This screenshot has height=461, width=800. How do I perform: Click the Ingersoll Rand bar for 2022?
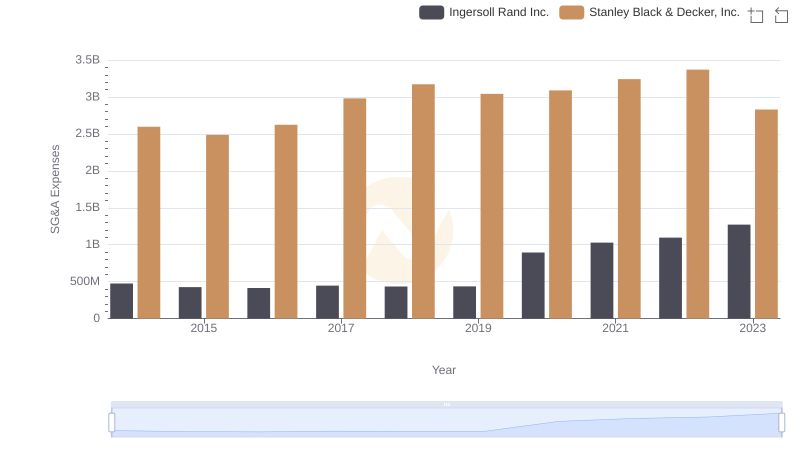tap(670, 278)
